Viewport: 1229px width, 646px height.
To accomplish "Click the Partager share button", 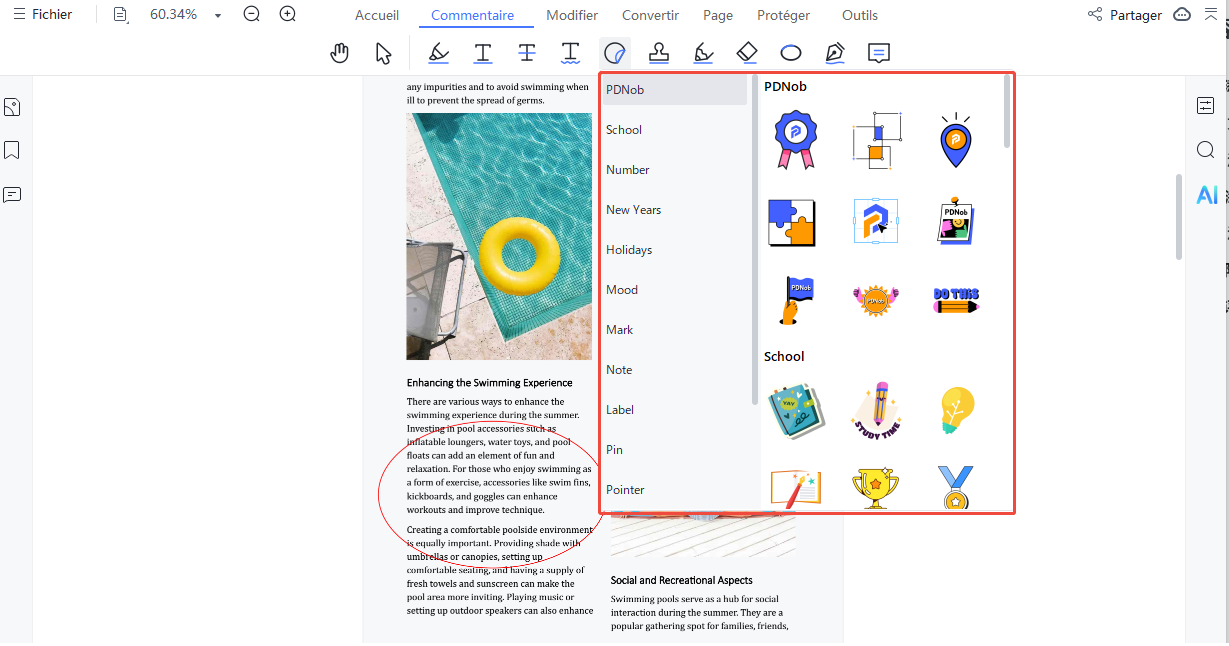I will point(1125,15).
